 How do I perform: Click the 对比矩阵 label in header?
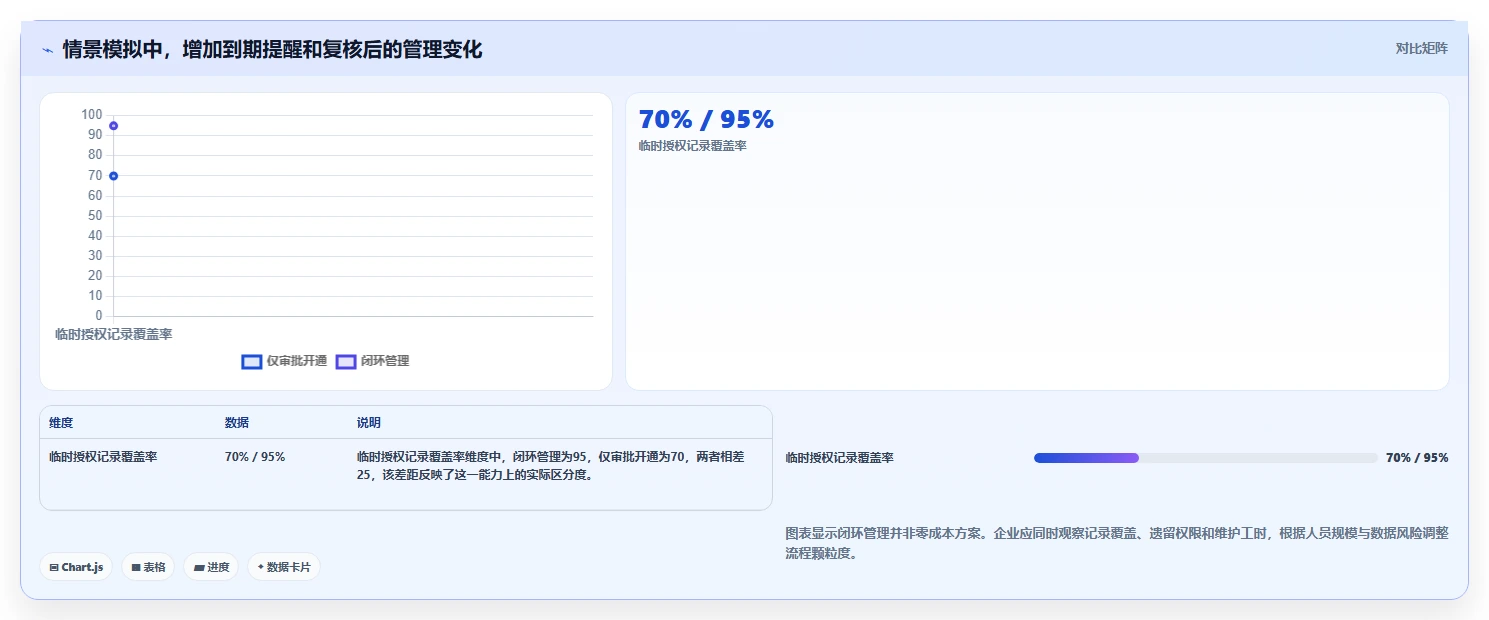(x=1421, y=48)
